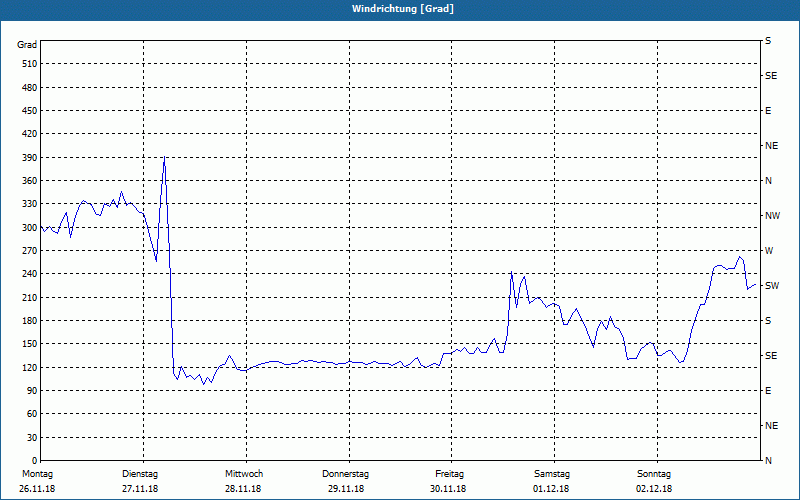Click the 510 value on the y-axis
The width and height of the screenshot is (800, 500).
(28, 64)
